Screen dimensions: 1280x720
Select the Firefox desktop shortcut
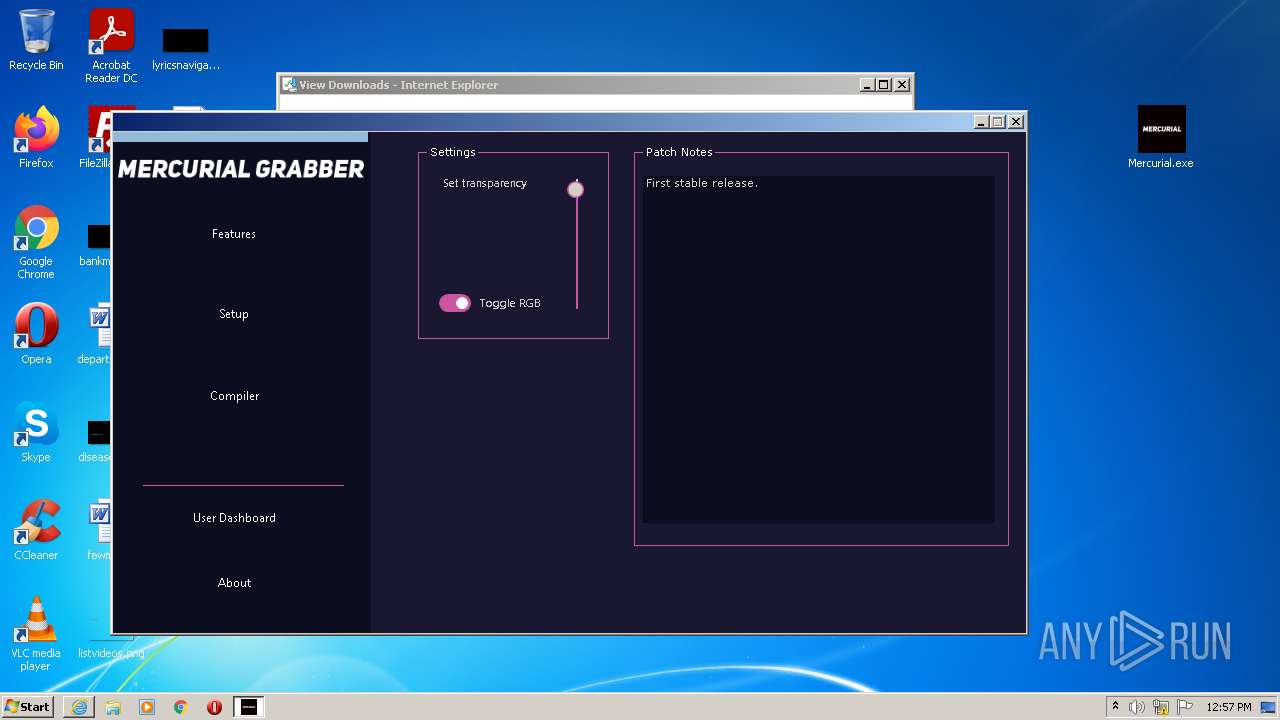pos(36,137)
